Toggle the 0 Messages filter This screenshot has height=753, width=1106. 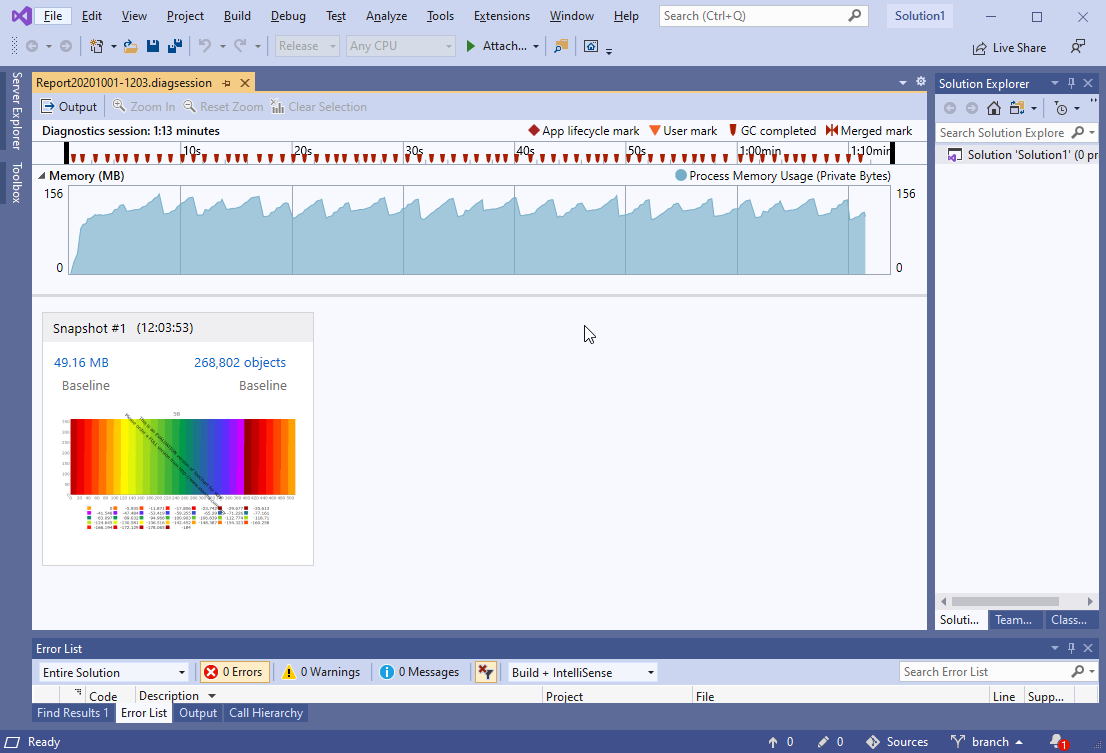pyautogui.click(x=419, y=672)
